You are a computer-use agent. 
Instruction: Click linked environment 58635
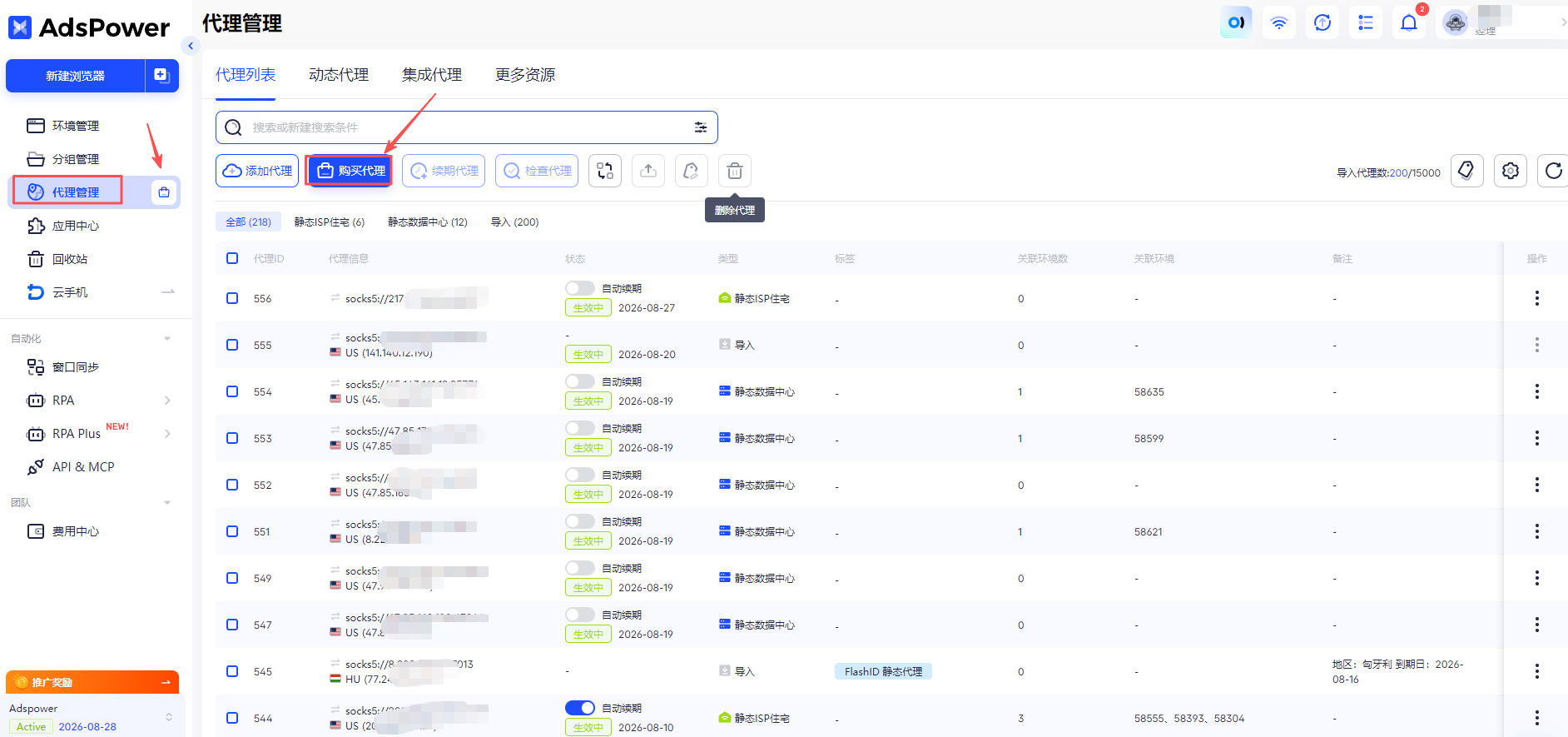[1149, 391]
